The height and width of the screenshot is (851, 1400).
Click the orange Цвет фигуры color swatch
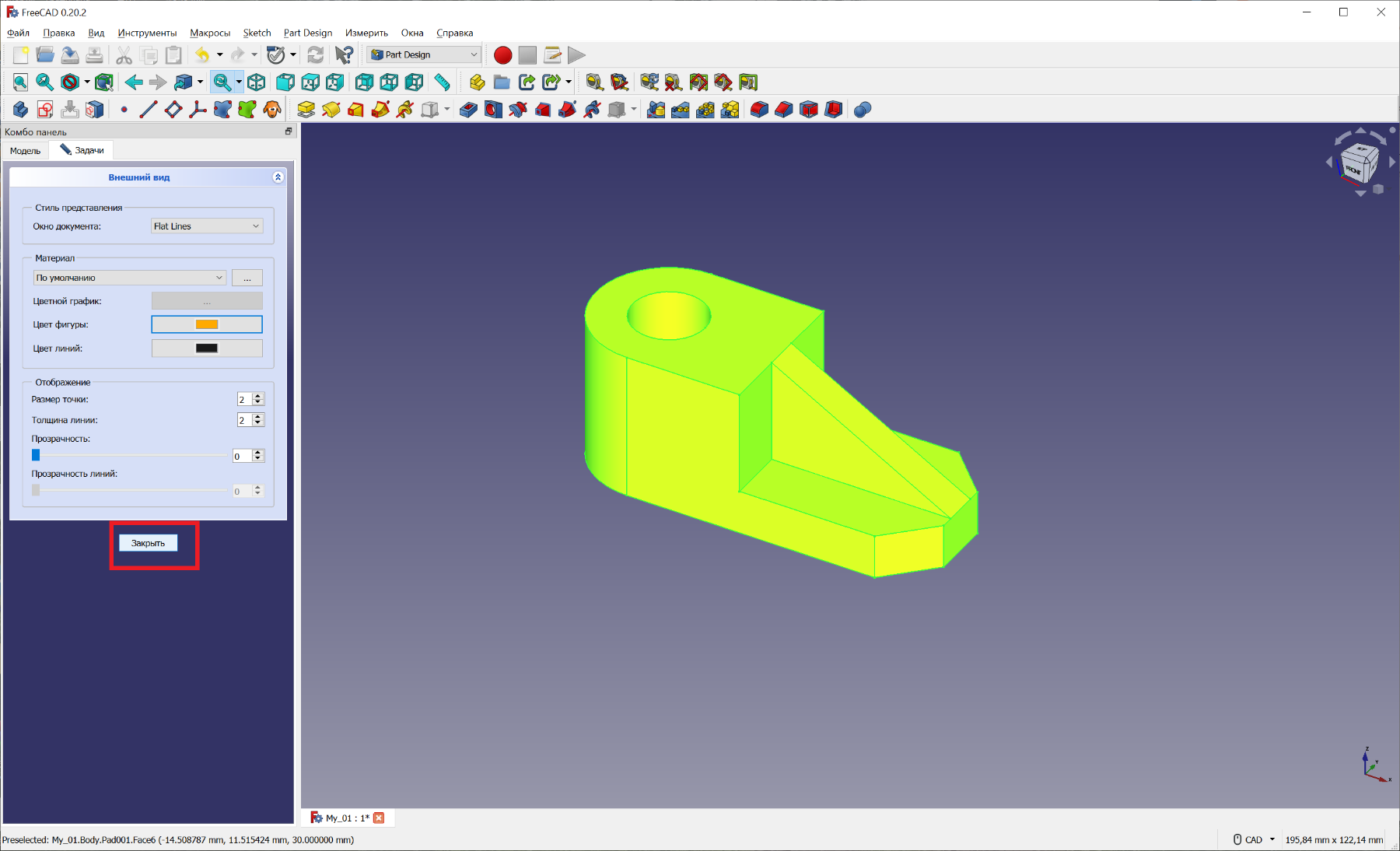207,324
